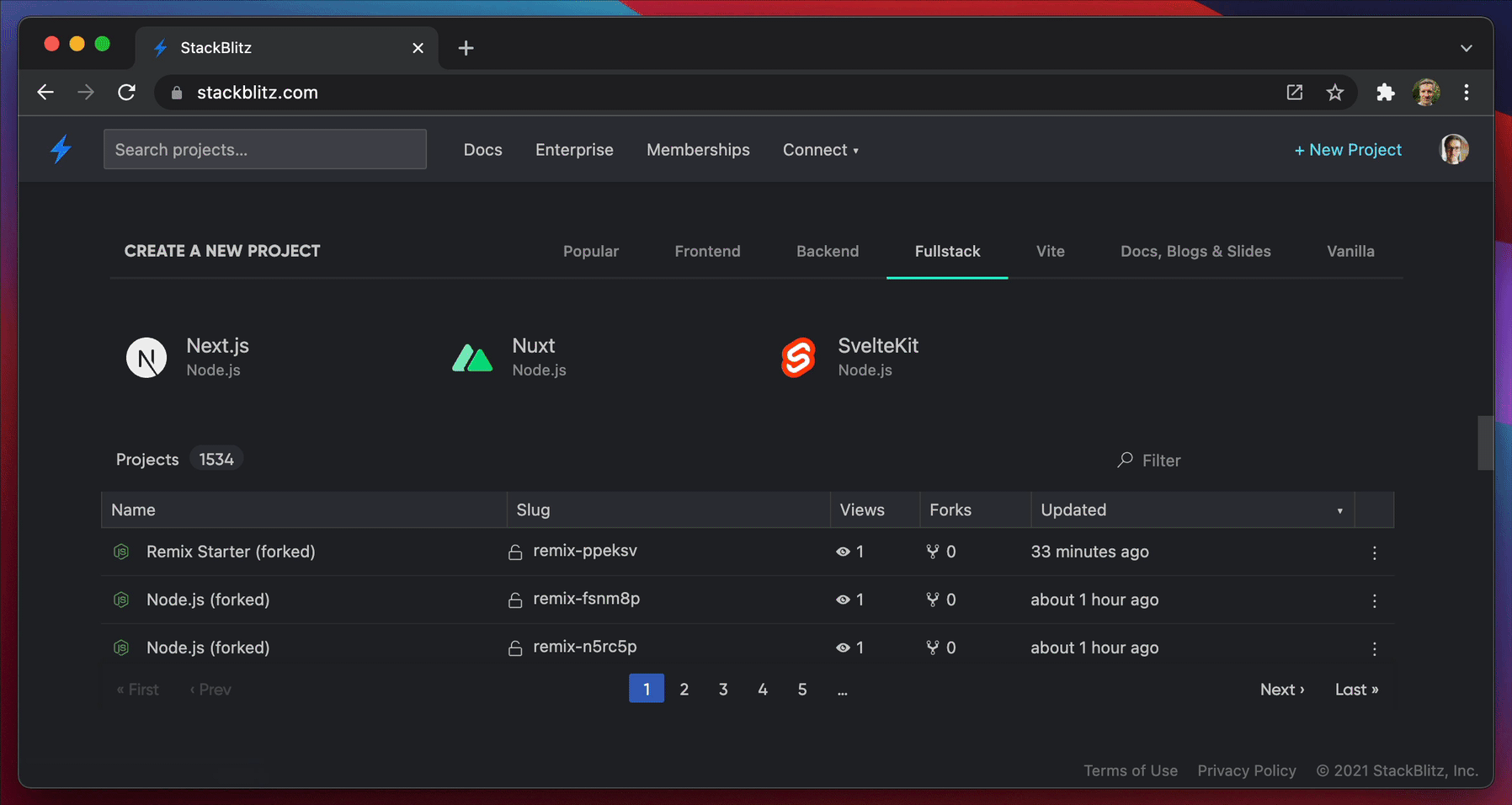Viewport: 1512px width, 805px height.
Task: Create a SvelteKit project via its logo
Action: click(798, 357)
